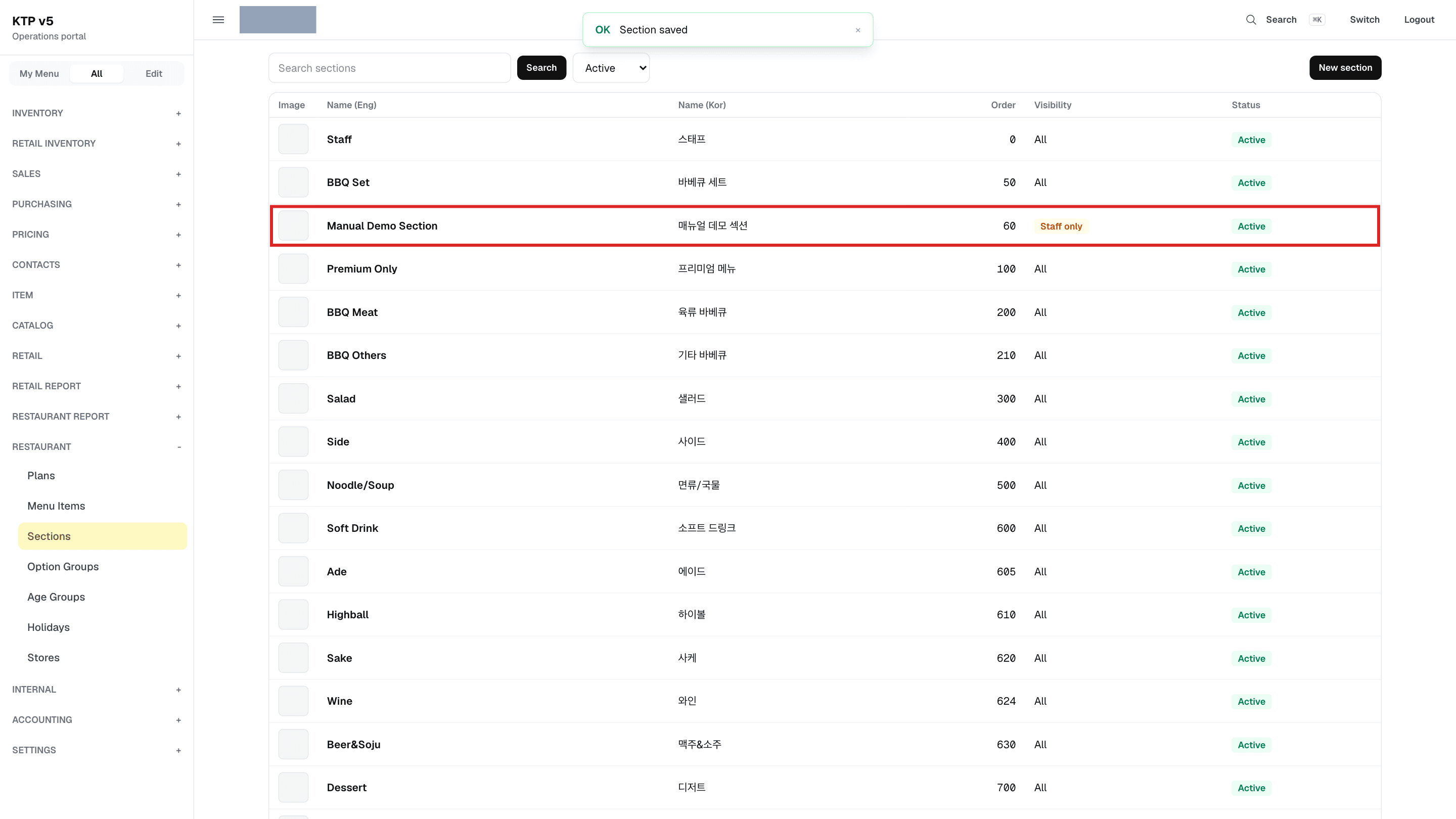Open the Manual Demo Section row
The width and height of the screenshot is (1456, 819).
tap(825, 225)
